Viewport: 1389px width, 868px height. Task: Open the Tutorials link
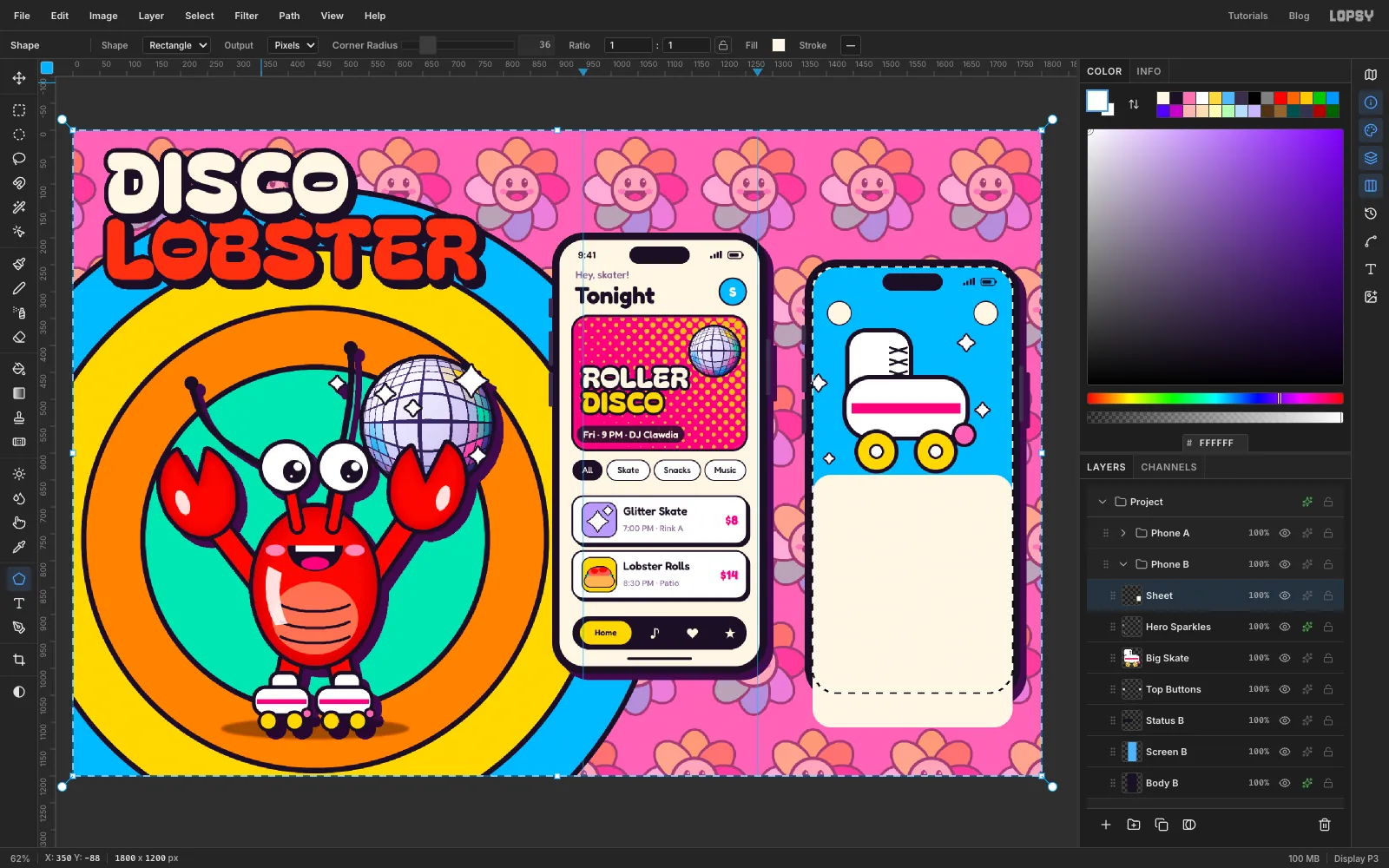1247,16
